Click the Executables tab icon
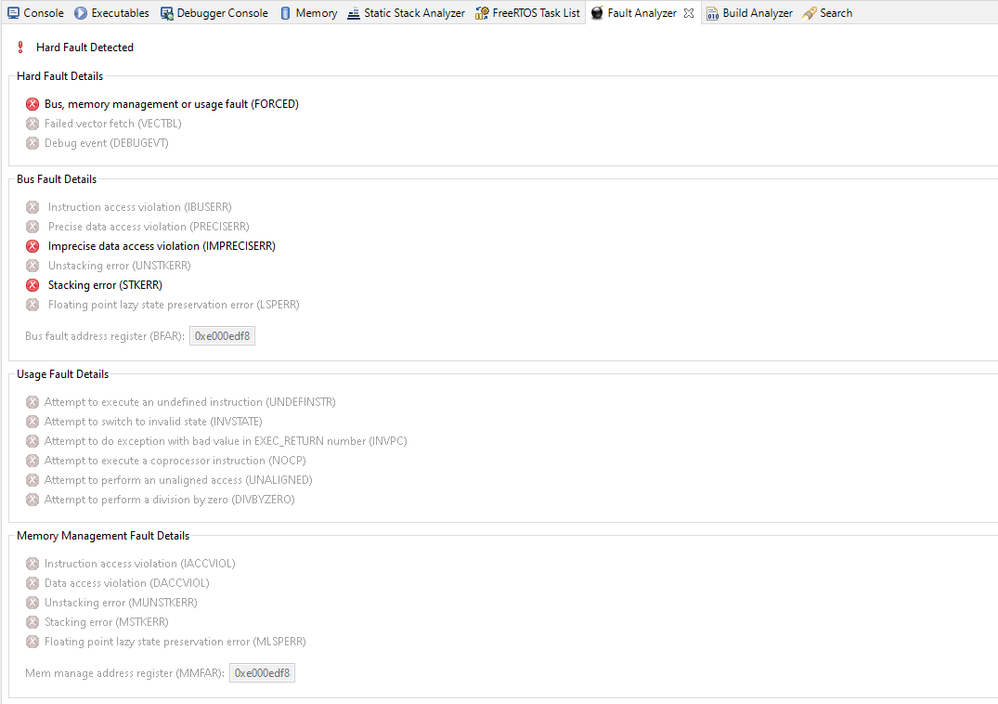The image size is (998, 704). [x=80, y=13]
